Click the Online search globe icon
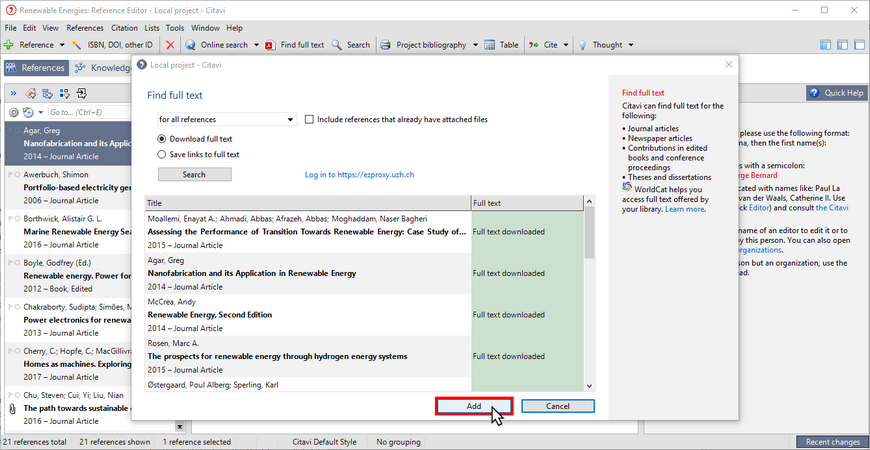The width and height of the screenshot is (870, 450). 190,45
